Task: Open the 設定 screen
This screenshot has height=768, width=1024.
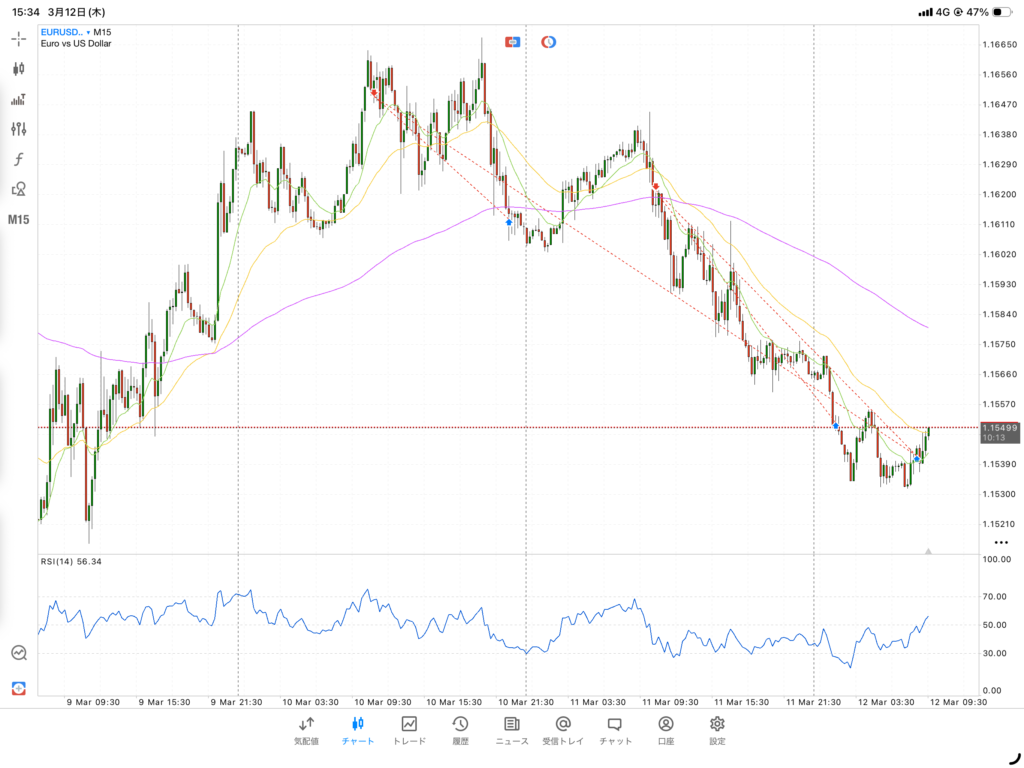Action: click(x=716, y=730)
